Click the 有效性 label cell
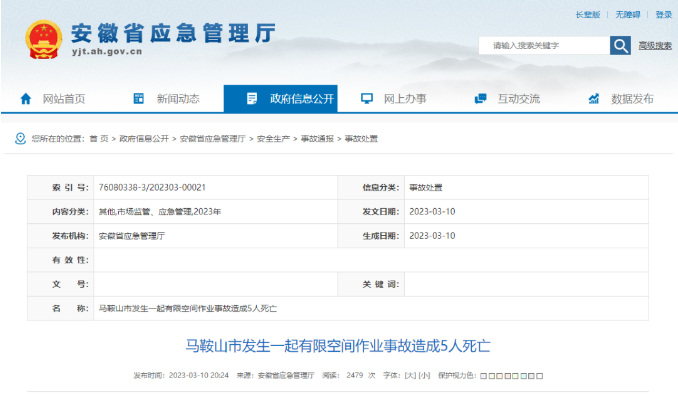Screen dimensions: 678x394 pyautogui.click(x=61, y=260)
